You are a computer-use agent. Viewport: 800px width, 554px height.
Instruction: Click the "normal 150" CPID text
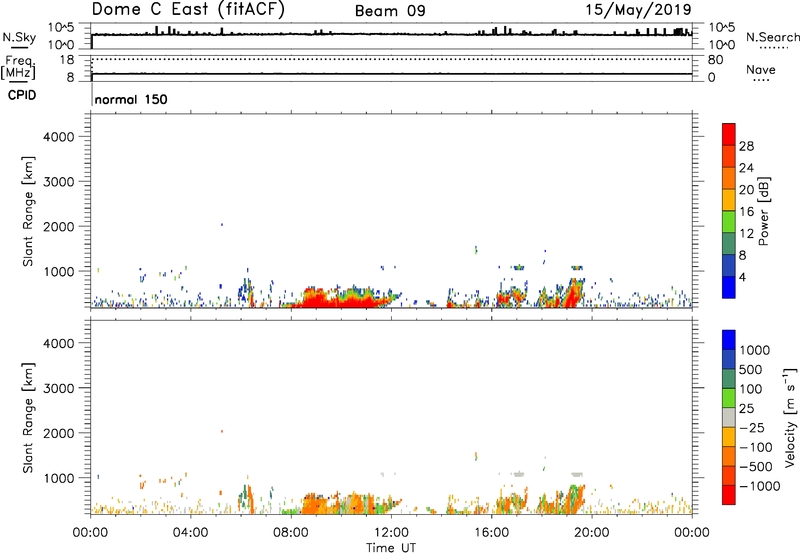tap(131, 99)
